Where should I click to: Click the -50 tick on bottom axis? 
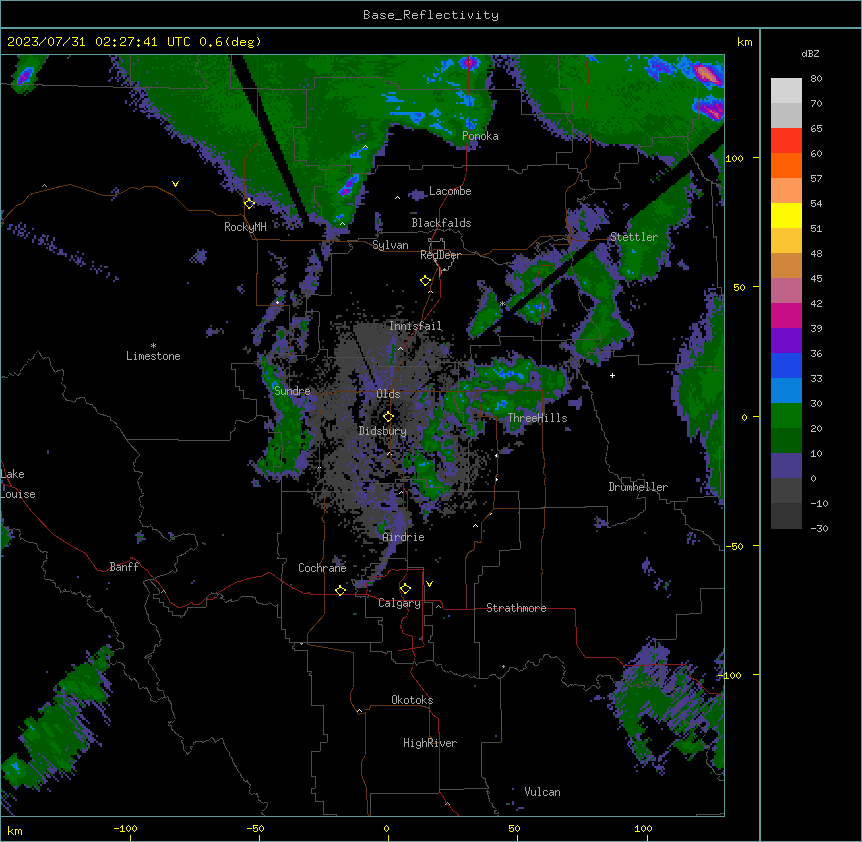255,828
